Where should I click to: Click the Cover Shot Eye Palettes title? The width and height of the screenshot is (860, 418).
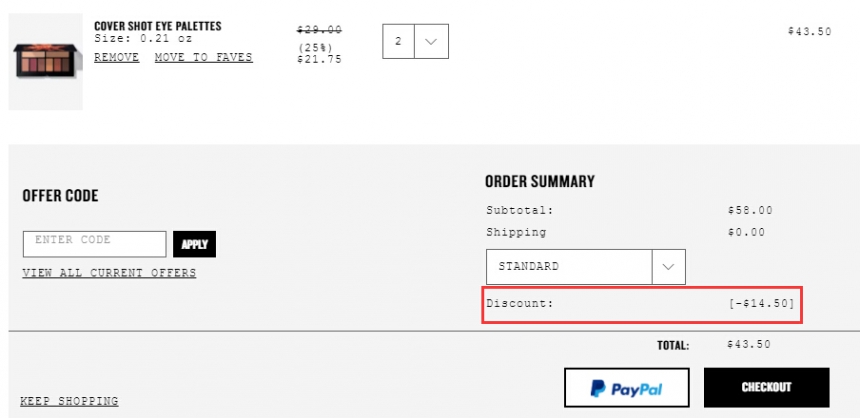(157, 26)
